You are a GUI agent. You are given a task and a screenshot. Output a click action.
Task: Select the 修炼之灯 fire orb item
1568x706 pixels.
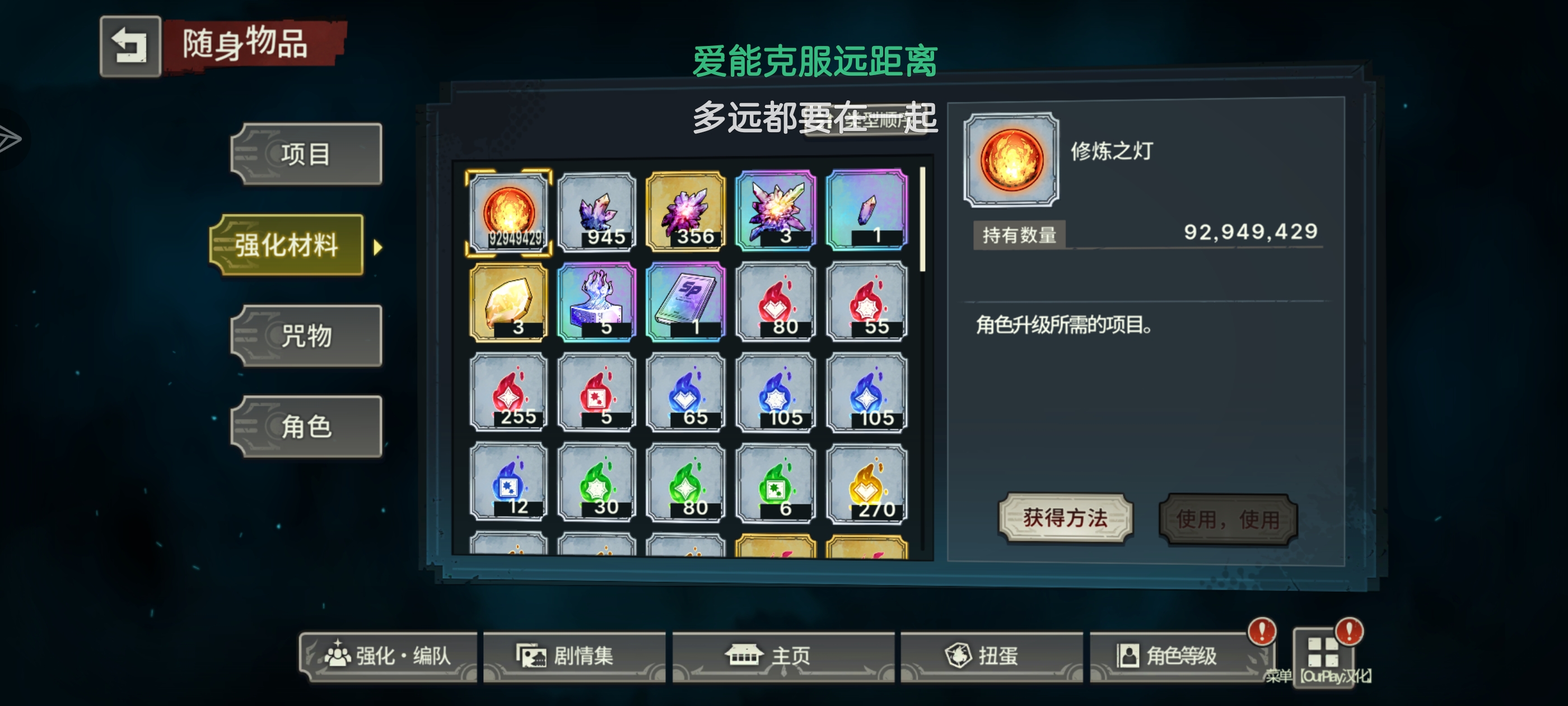pos(509,212)
